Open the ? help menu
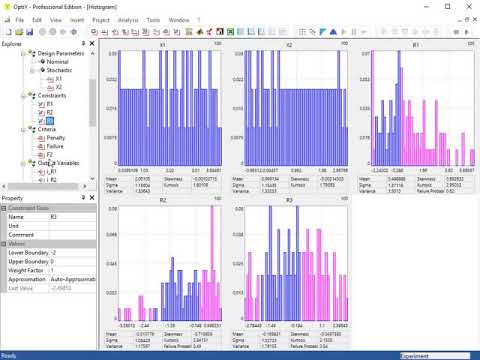 pos(199,20)
